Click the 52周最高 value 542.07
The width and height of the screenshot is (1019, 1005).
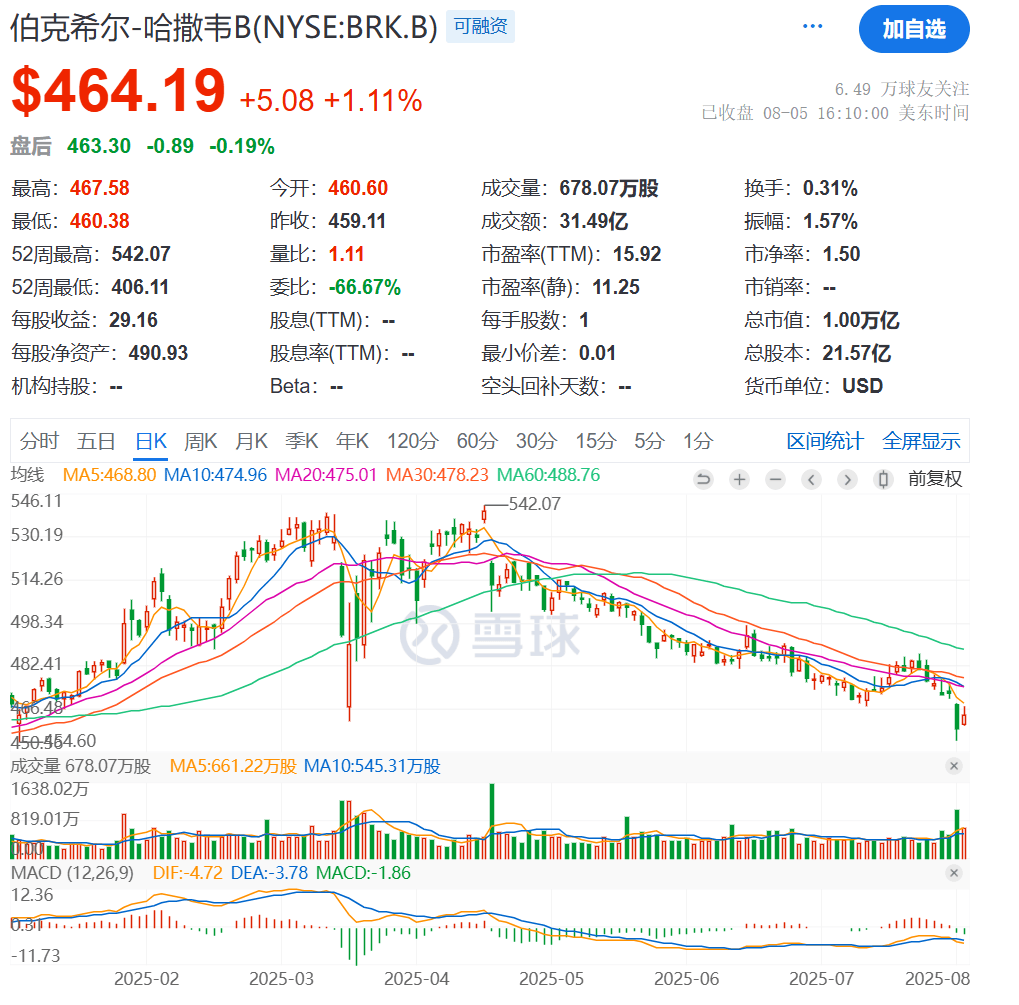coord(141,254)
